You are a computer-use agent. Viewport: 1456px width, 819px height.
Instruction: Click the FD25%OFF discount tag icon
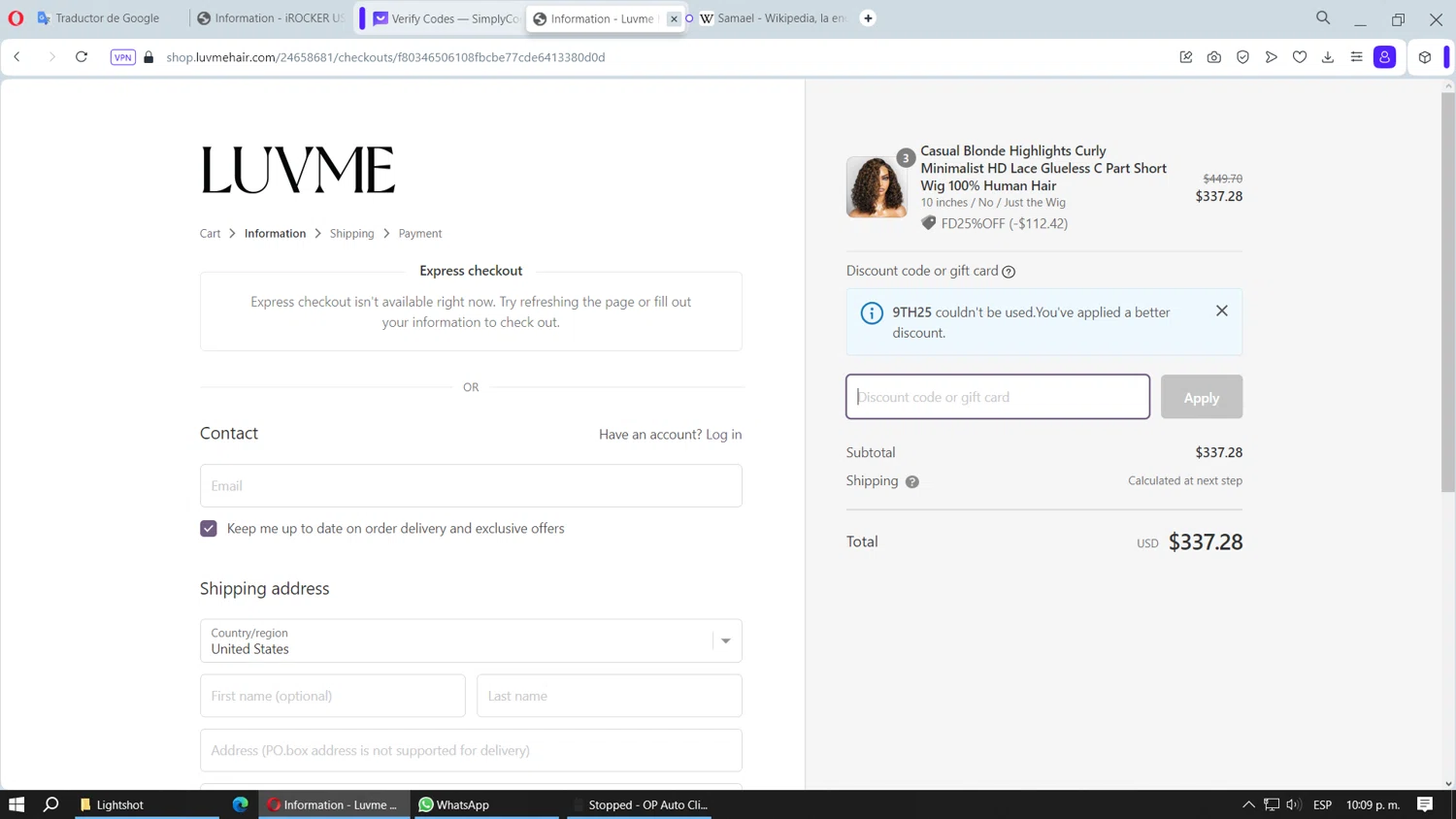[x=929, y=223]
